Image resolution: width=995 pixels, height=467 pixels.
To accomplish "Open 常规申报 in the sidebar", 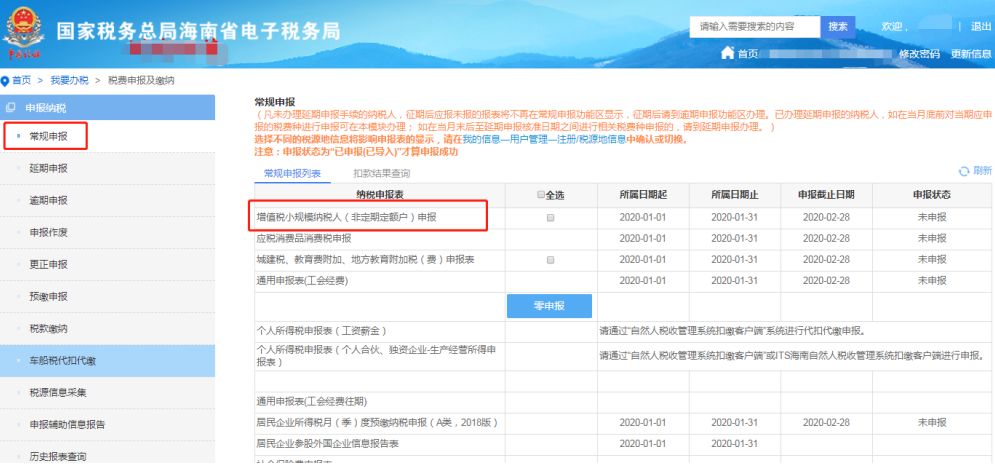I will pyautogui.click(x=48, y=136).
